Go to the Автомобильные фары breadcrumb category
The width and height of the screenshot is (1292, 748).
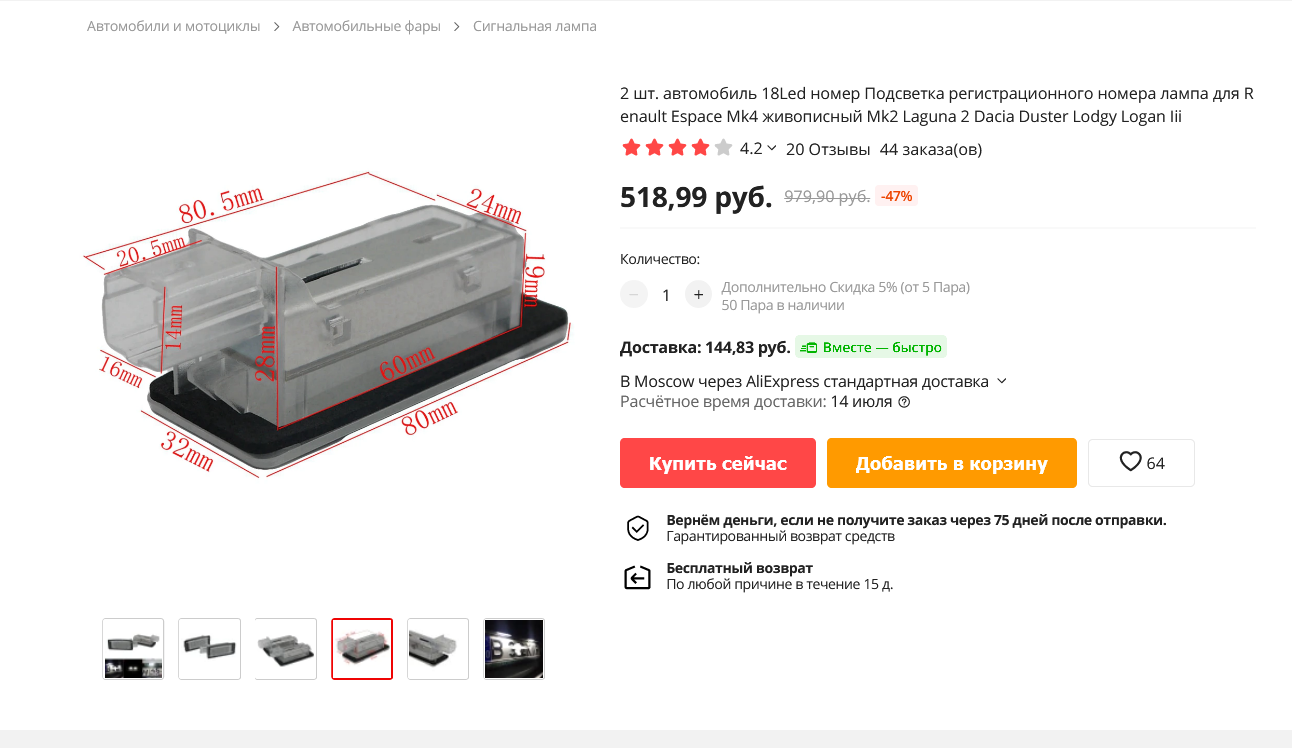coord(367,26)
